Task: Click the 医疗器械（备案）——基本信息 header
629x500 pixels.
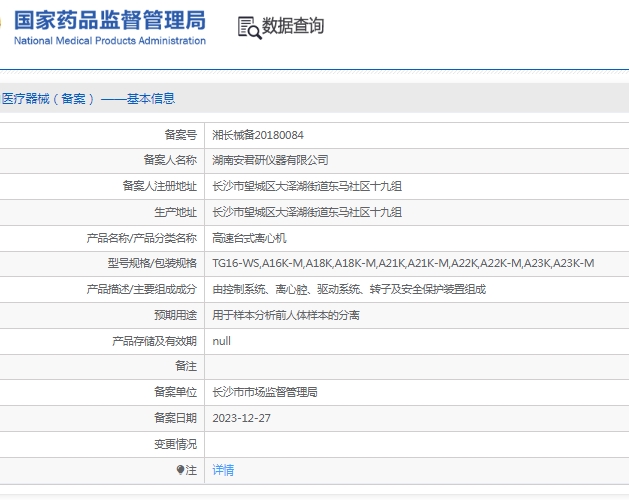Action: pos(88,98)
